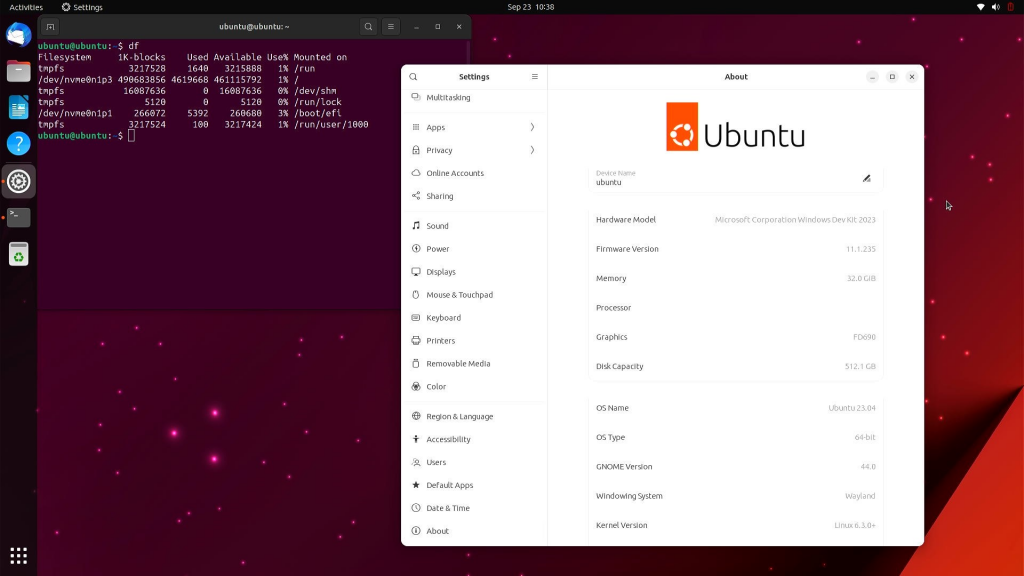
Task: Open the clock showing Sep 23 10:38
Action: coord(530,7)
